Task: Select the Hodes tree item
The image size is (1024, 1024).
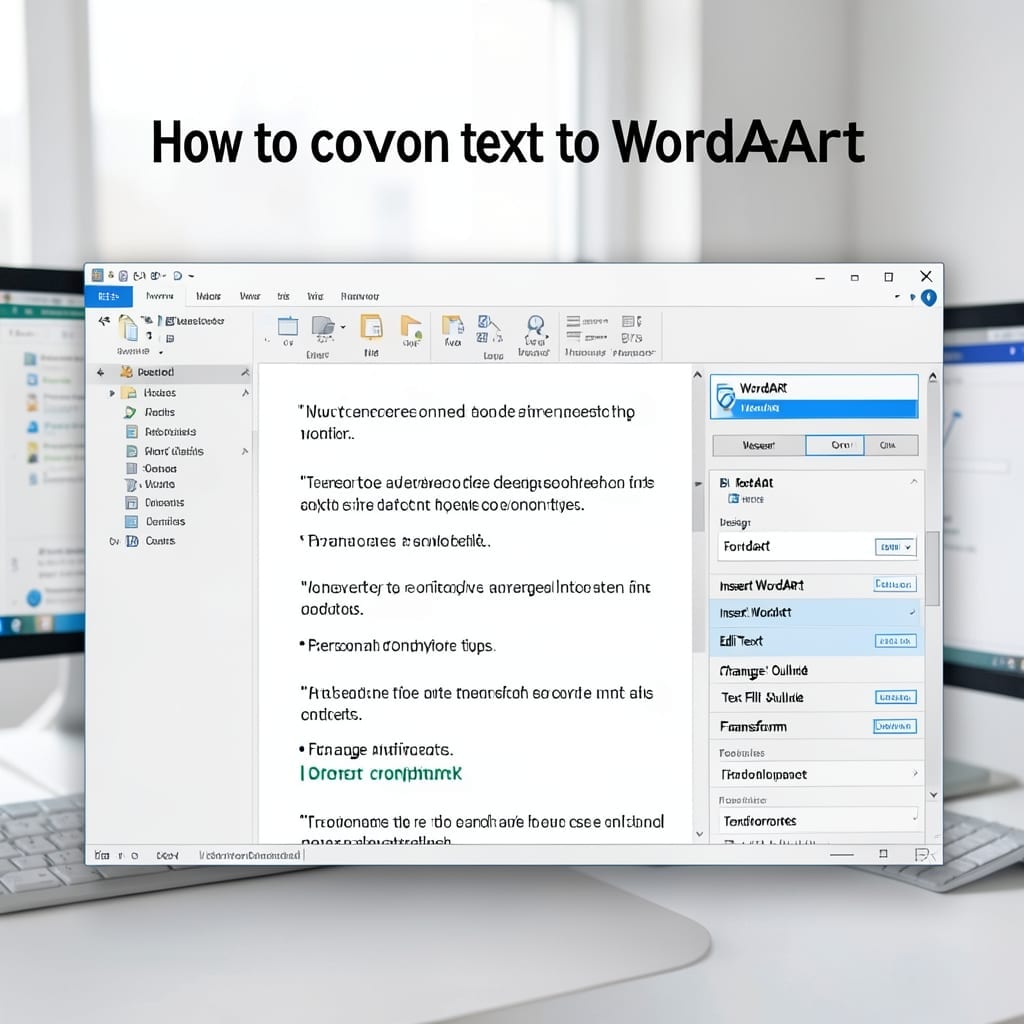Action: pos(160,393)
